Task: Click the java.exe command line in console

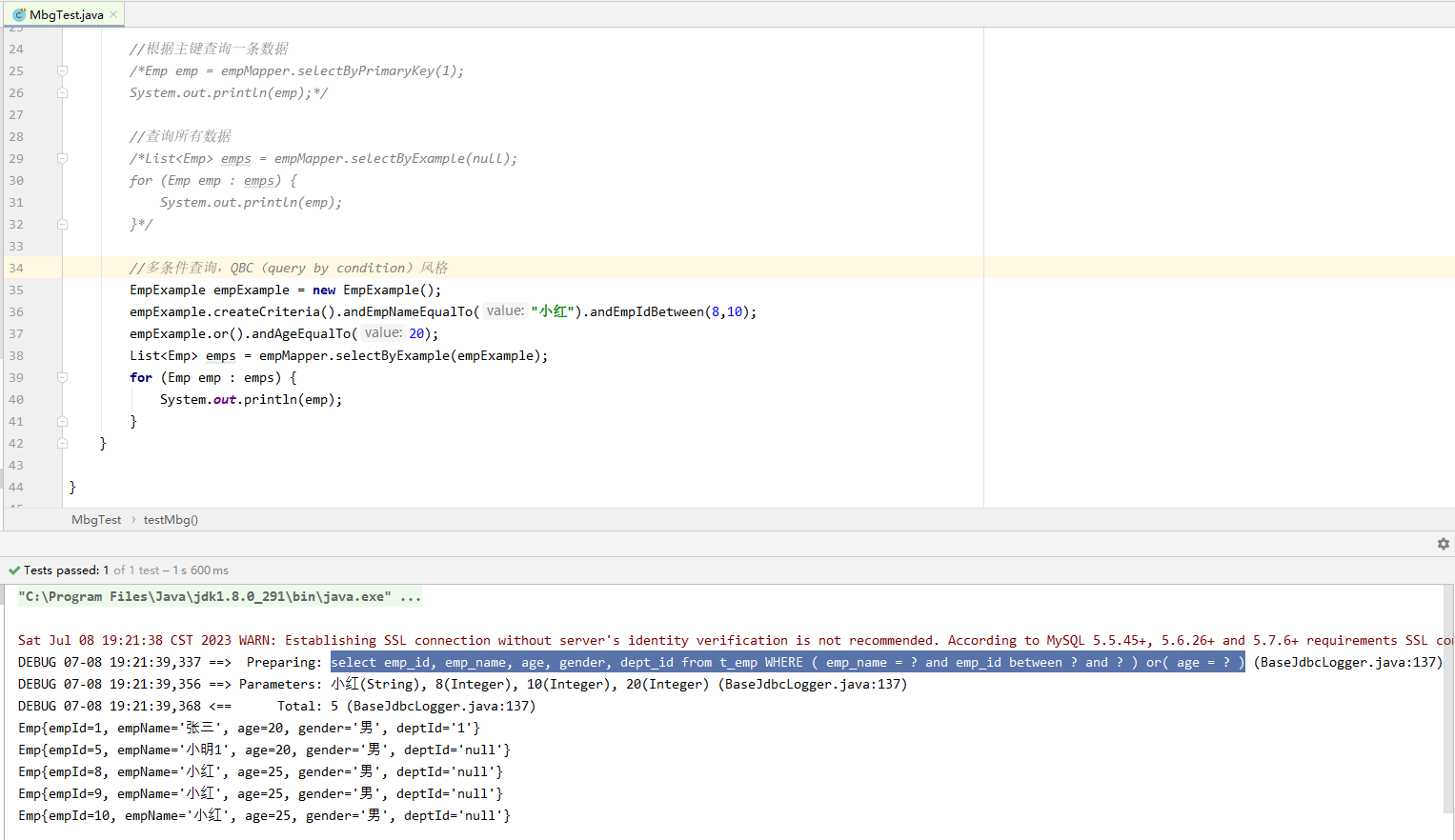Action: pos(219,596)
